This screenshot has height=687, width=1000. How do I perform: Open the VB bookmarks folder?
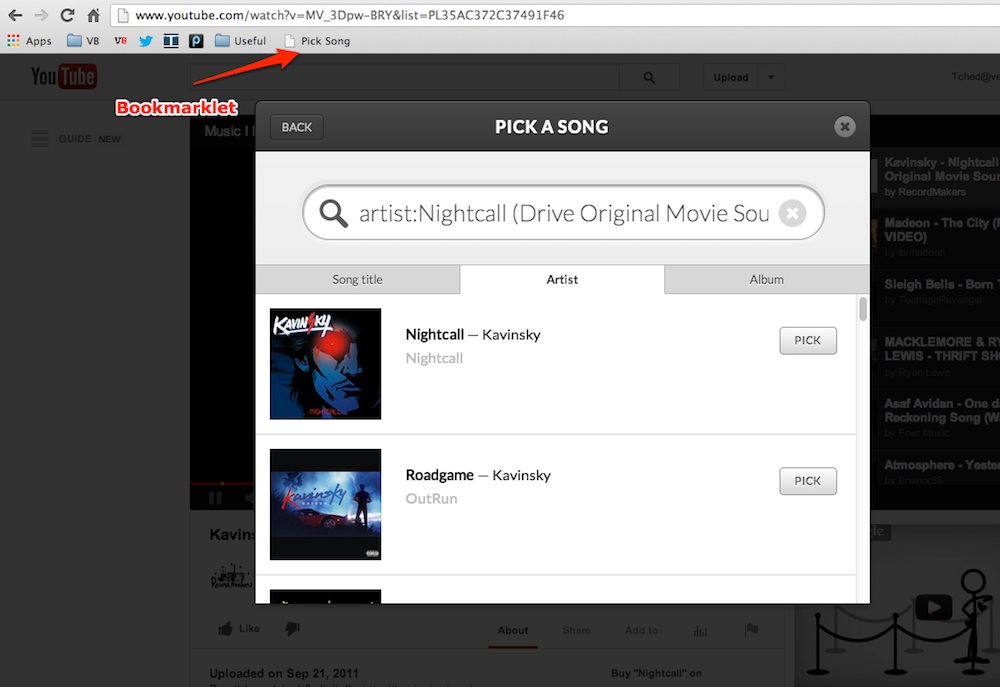[x=84, y=41]
